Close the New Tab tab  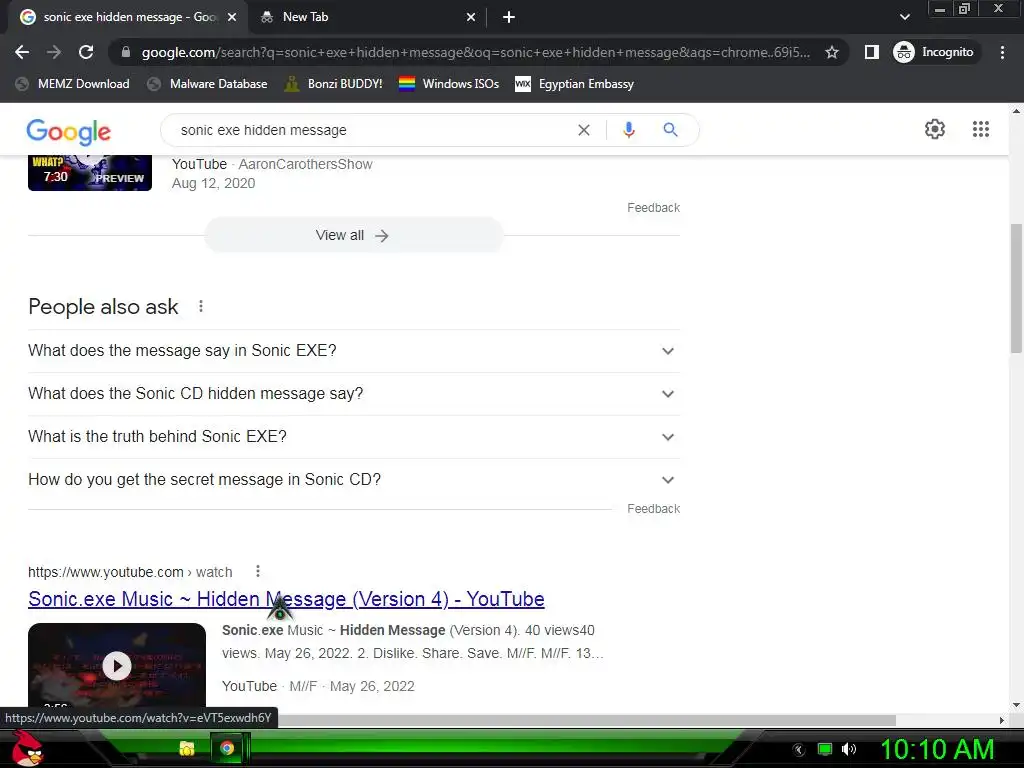click(x=471, y=17)
